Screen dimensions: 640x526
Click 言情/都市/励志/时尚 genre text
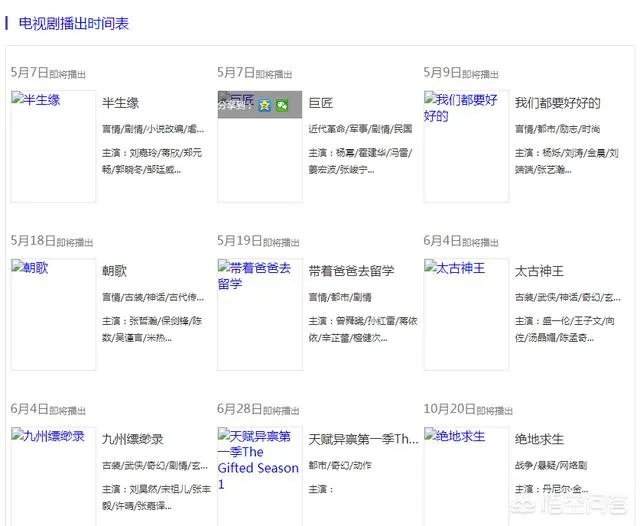557,129
